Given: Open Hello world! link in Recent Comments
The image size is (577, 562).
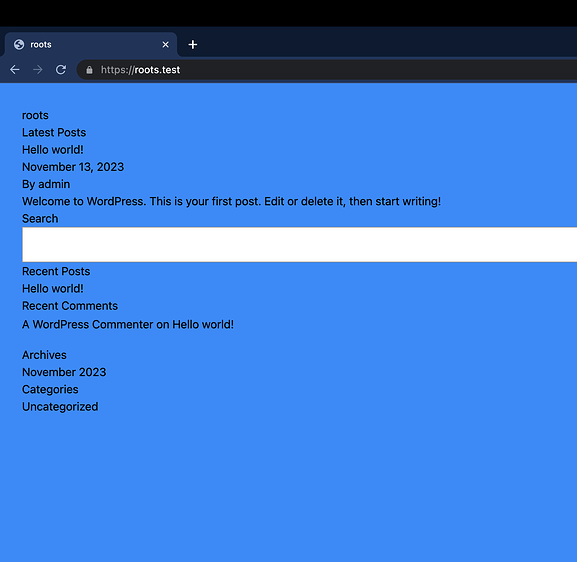Looking at the screenshot, I should tap(203, 324).
